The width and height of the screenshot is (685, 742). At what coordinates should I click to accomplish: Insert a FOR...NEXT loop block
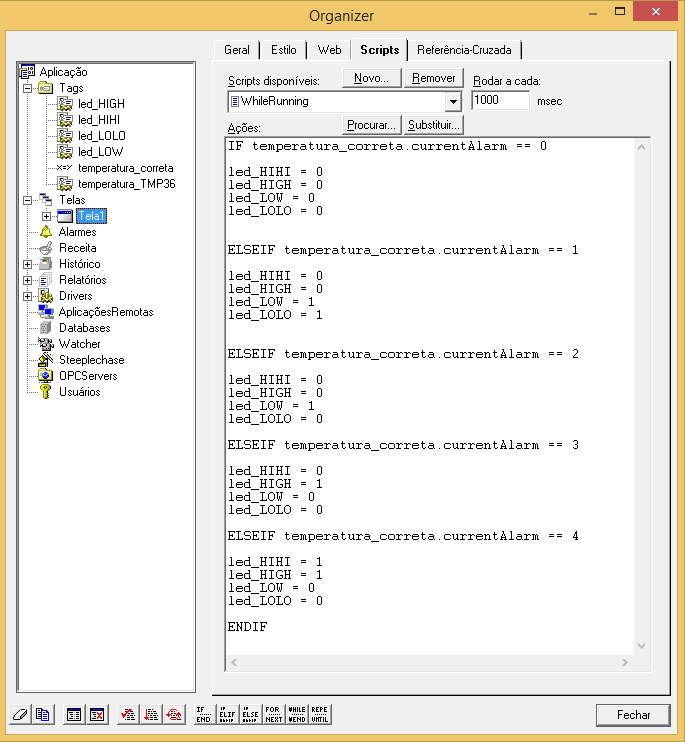tap(273, 714)
